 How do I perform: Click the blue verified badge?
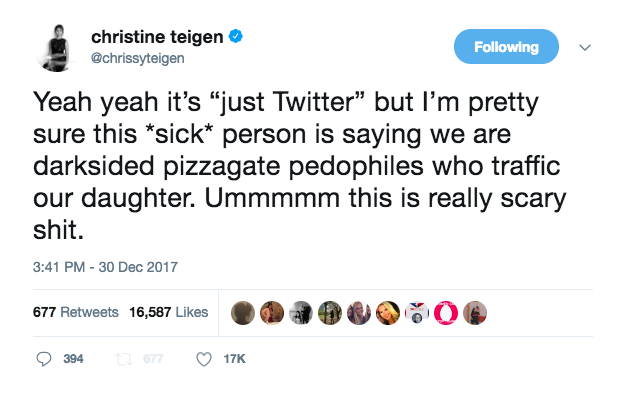(x=236, y=36)
